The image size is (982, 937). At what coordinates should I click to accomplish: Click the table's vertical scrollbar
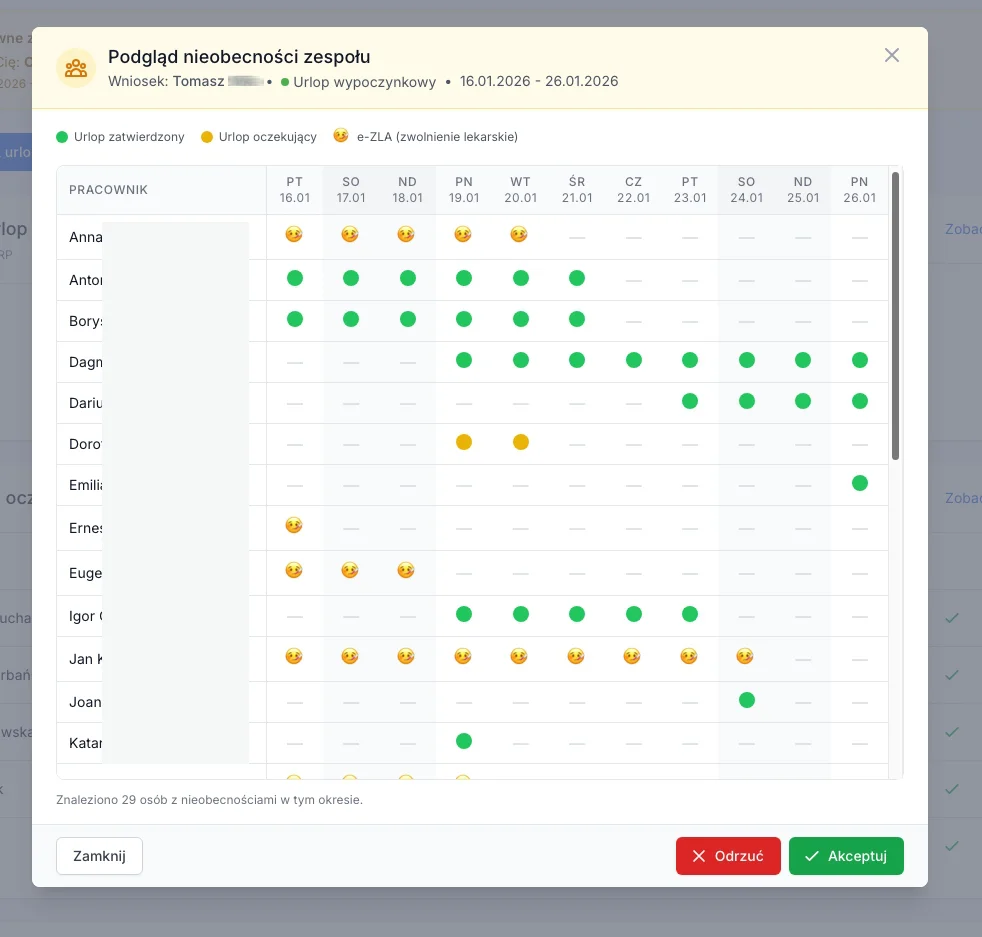pos(895,316)
